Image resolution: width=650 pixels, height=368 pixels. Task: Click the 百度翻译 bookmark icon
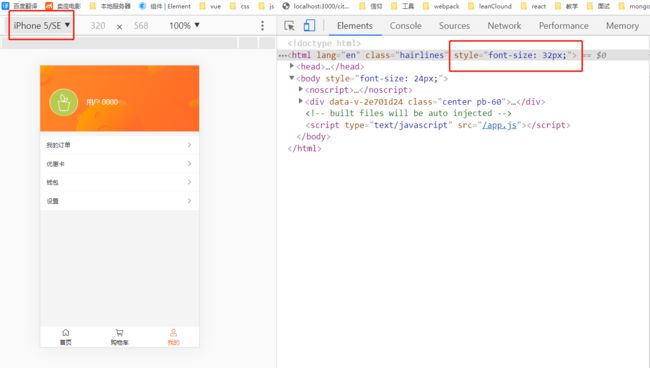click(x=5, y=6)
